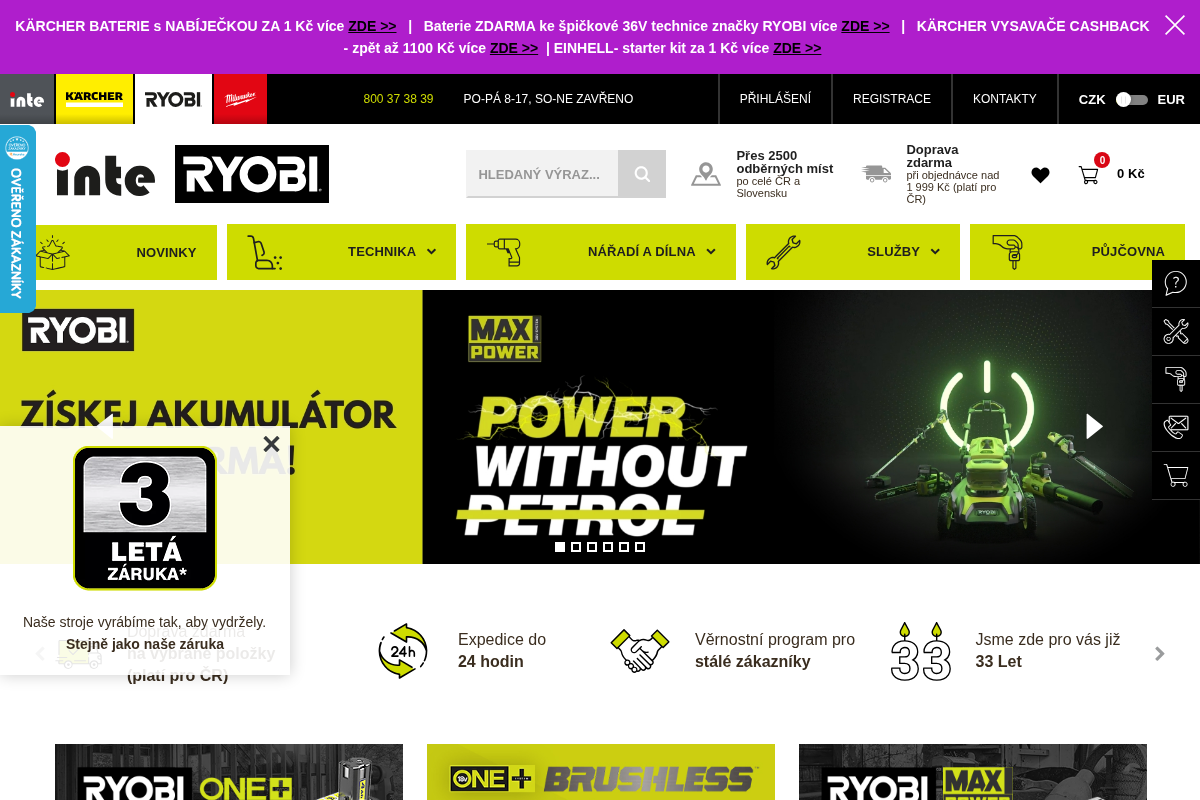This screenshot has width=1200, height=800.
Task: Open the service tools sidebar icon
Action: pos(1176,331)
